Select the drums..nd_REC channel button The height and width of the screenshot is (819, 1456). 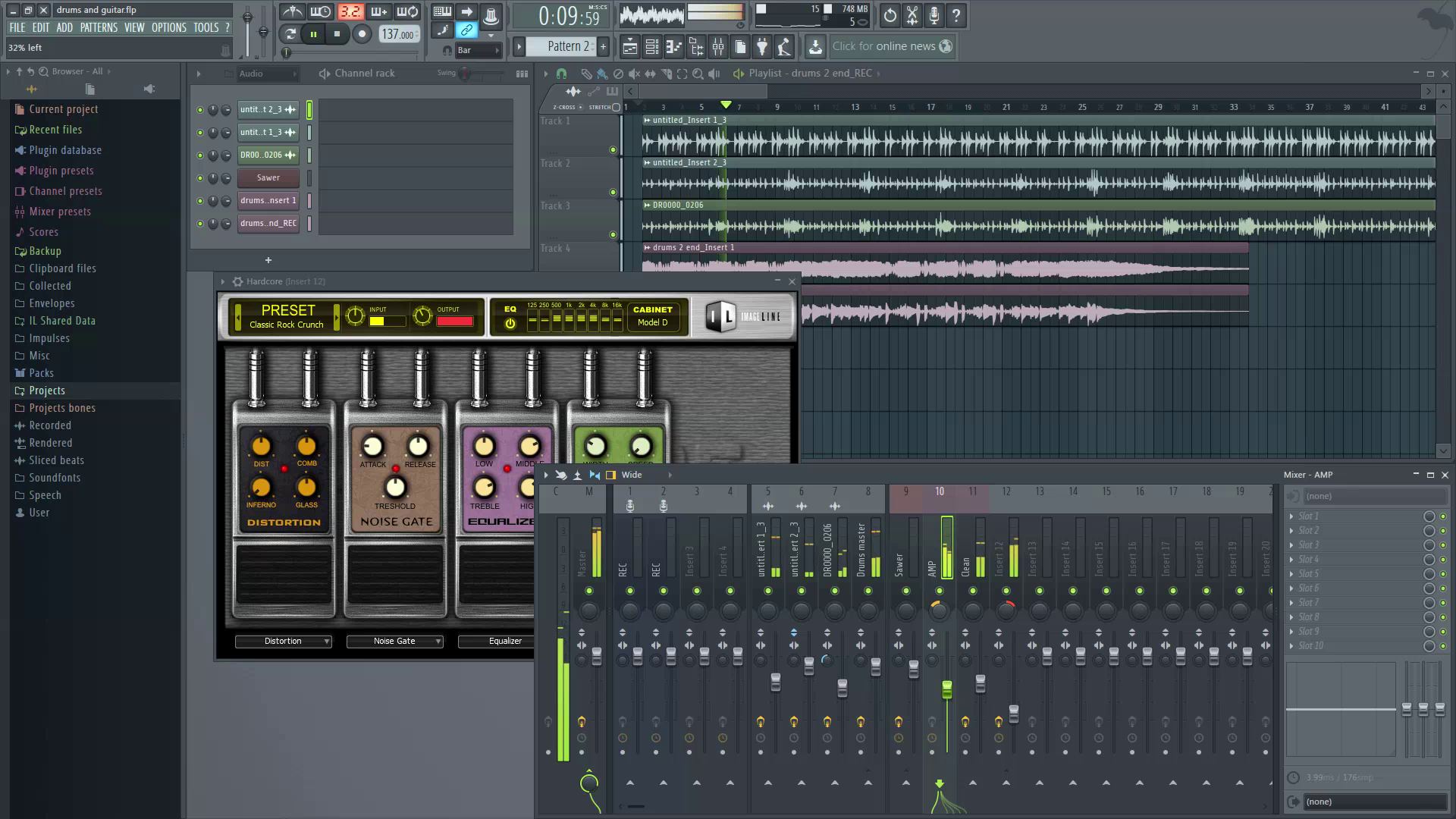[268, 224]
